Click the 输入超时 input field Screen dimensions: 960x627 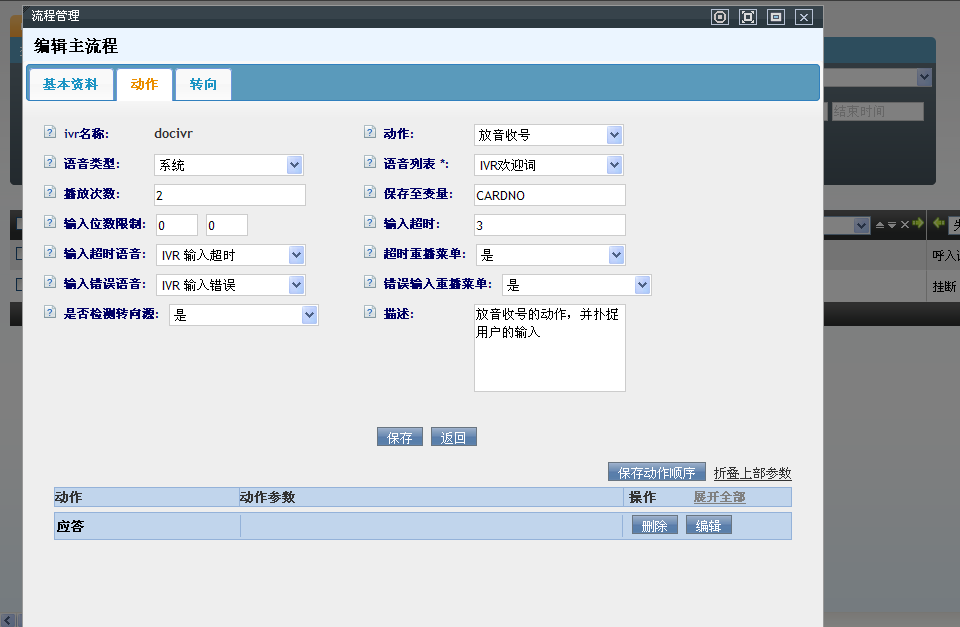pos(549,225)
